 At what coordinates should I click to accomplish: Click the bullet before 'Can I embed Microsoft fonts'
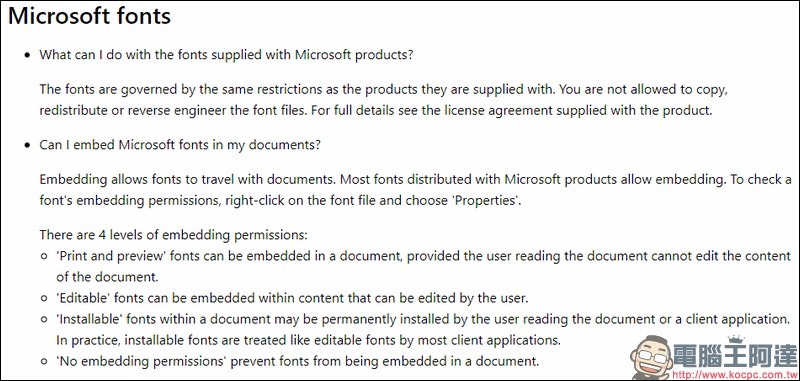point(27,145)
